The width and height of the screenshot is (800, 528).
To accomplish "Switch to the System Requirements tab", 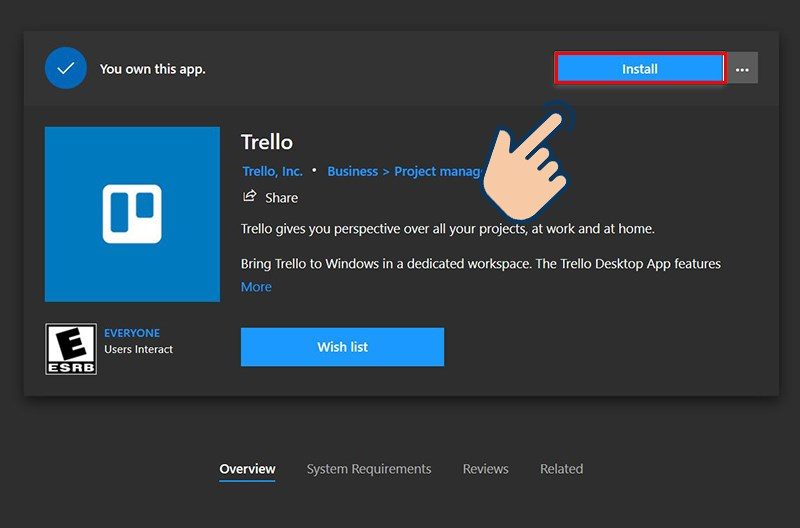I will [x=369, y=468].
